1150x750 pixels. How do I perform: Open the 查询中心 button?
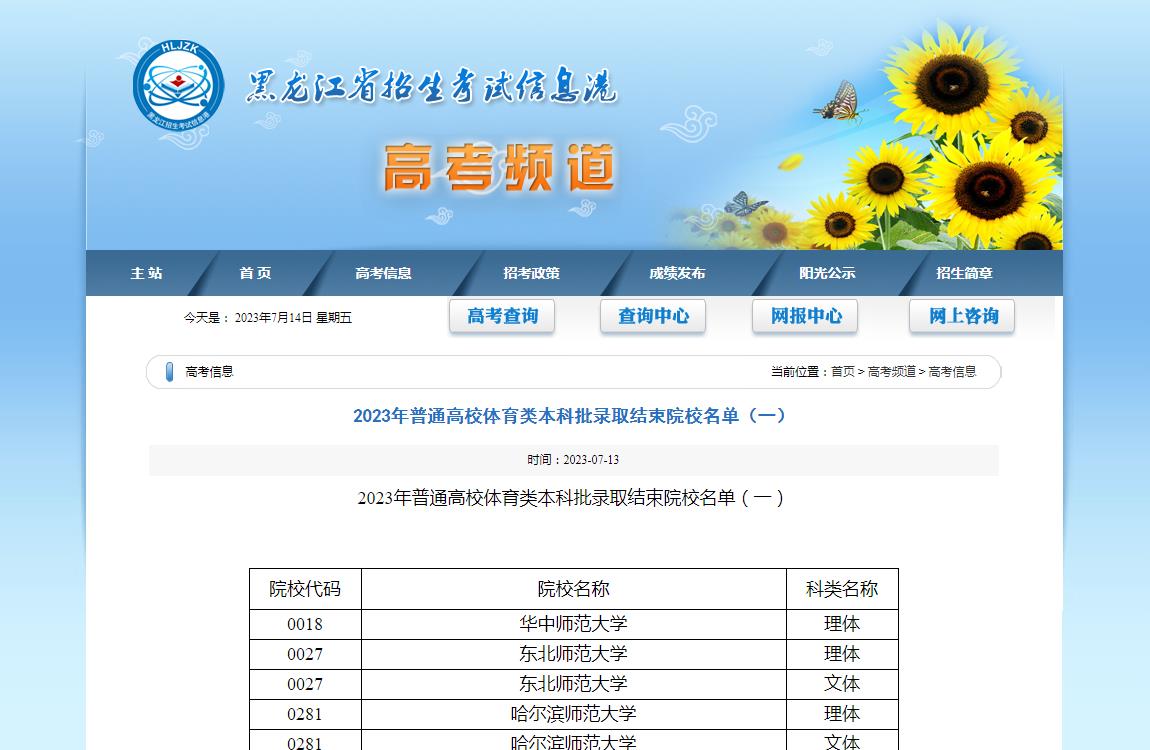click(x=653, y=316)
